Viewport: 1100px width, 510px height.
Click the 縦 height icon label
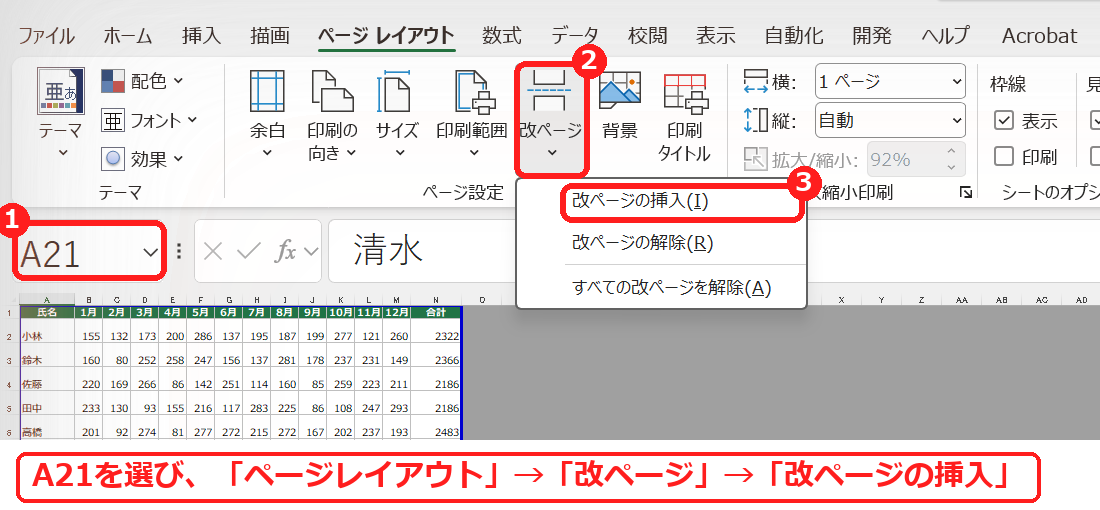click(770, 121)
